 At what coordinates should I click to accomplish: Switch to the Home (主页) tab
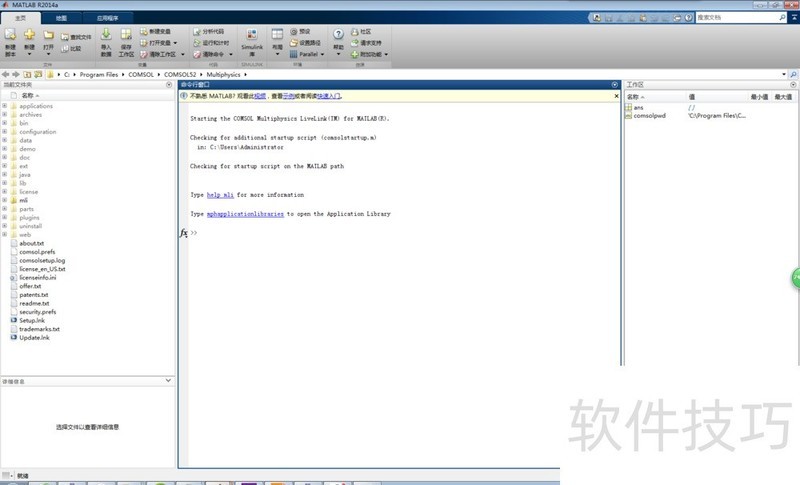pos(20,18)
